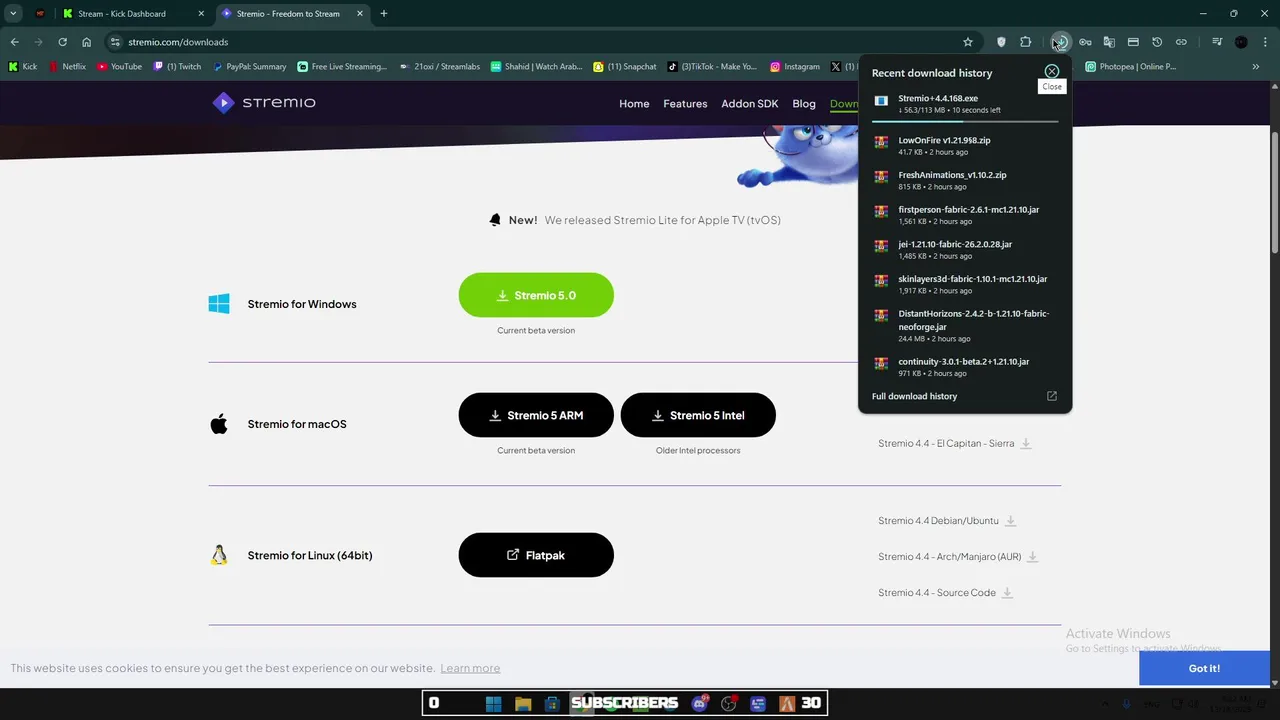Screen dimensions: 1280x720
Task: Download Stremio 5 Intel for macOS
Action: 698,415
